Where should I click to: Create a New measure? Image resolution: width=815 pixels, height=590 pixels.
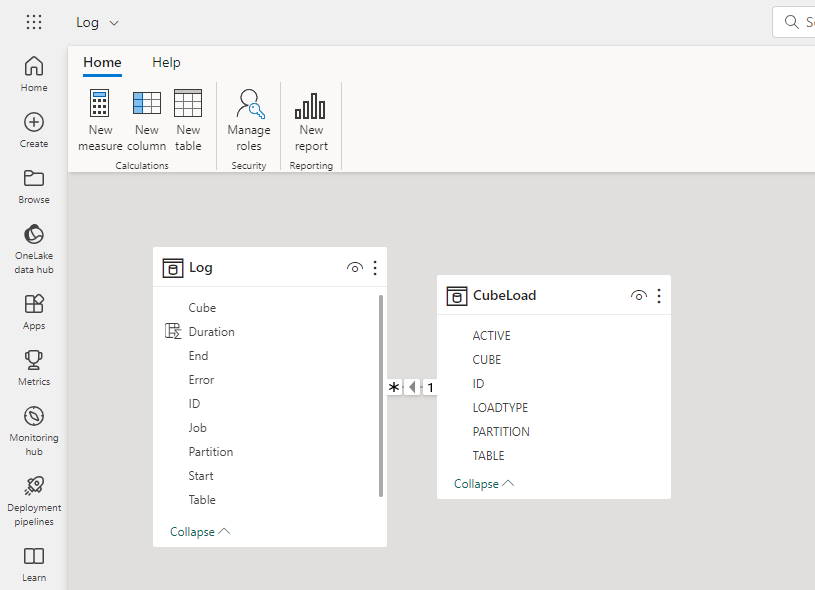coord(100,120)
